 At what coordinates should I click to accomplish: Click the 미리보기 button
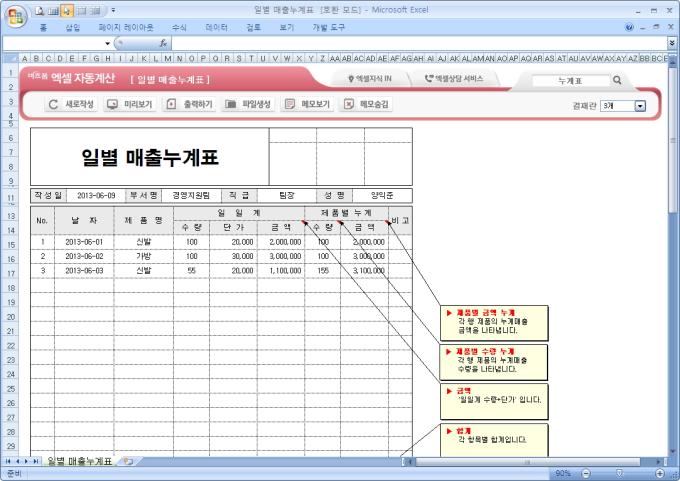tap(130, 104)
